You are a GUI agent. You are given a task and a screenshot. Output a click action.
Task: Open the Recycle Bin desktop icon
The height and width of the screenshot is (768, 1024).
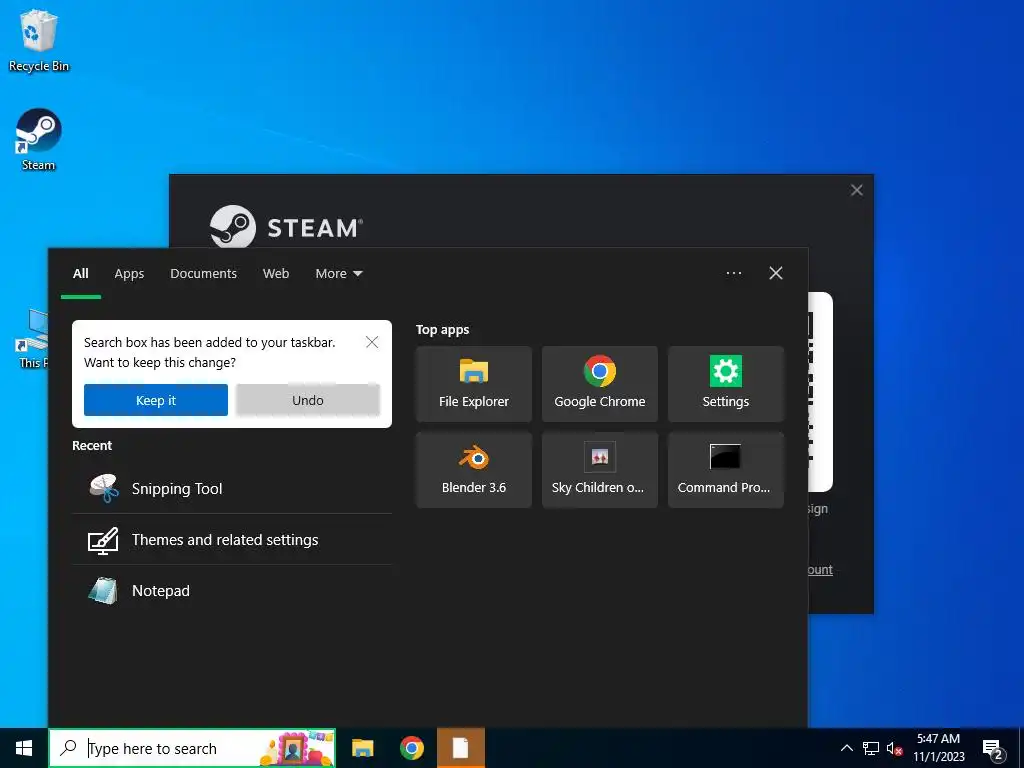tap(39, 40)
